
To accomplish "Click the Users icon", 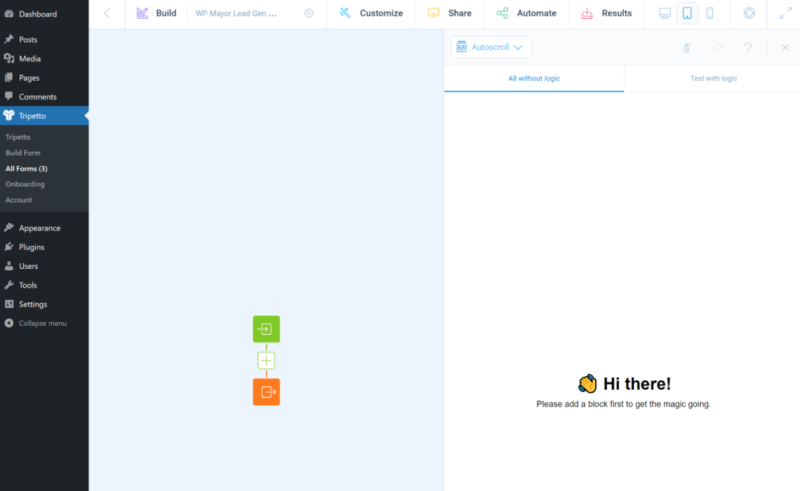I will point(9,266).
